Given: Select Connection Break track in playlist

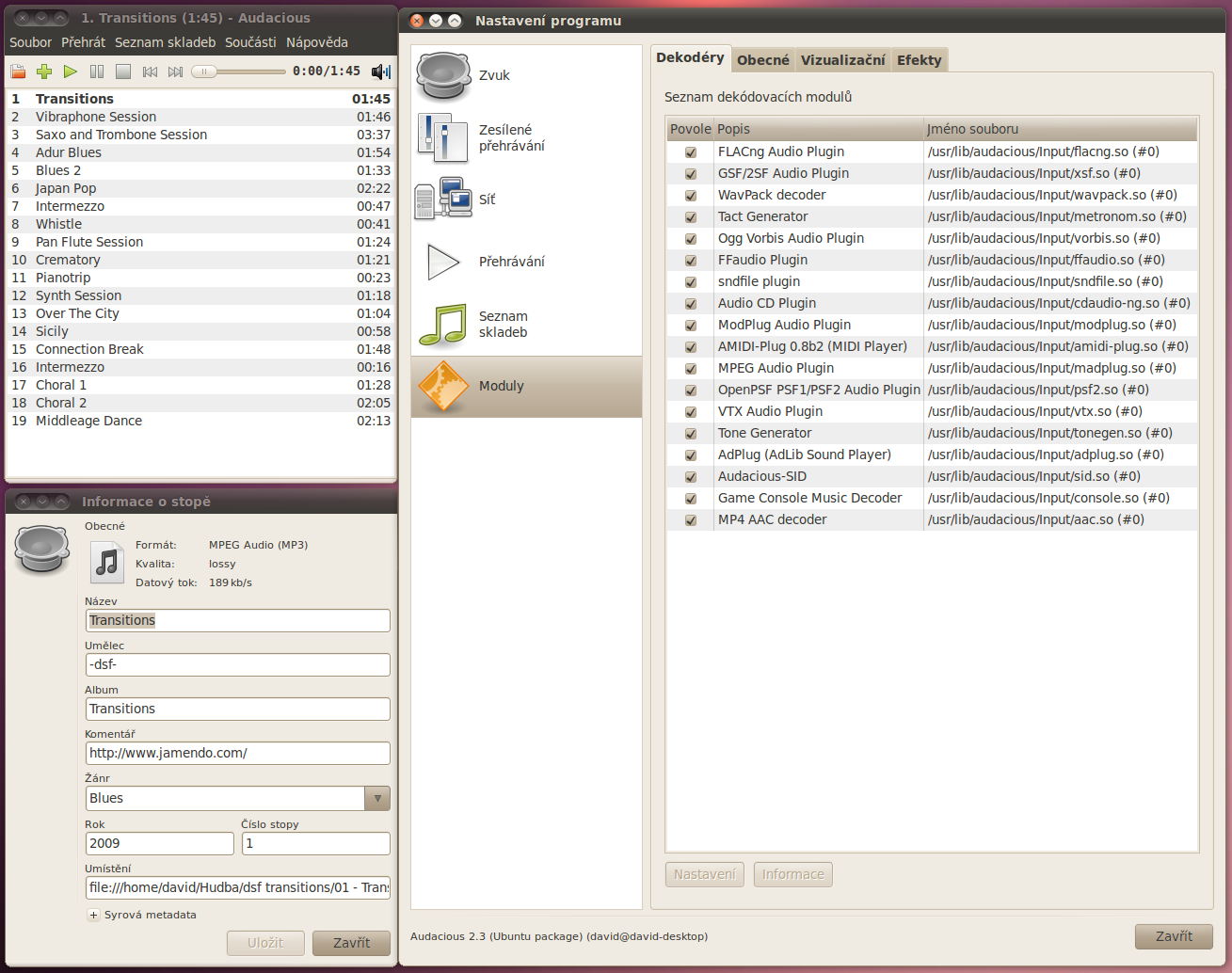Looking at the screenshot, I should coord(200,349).
